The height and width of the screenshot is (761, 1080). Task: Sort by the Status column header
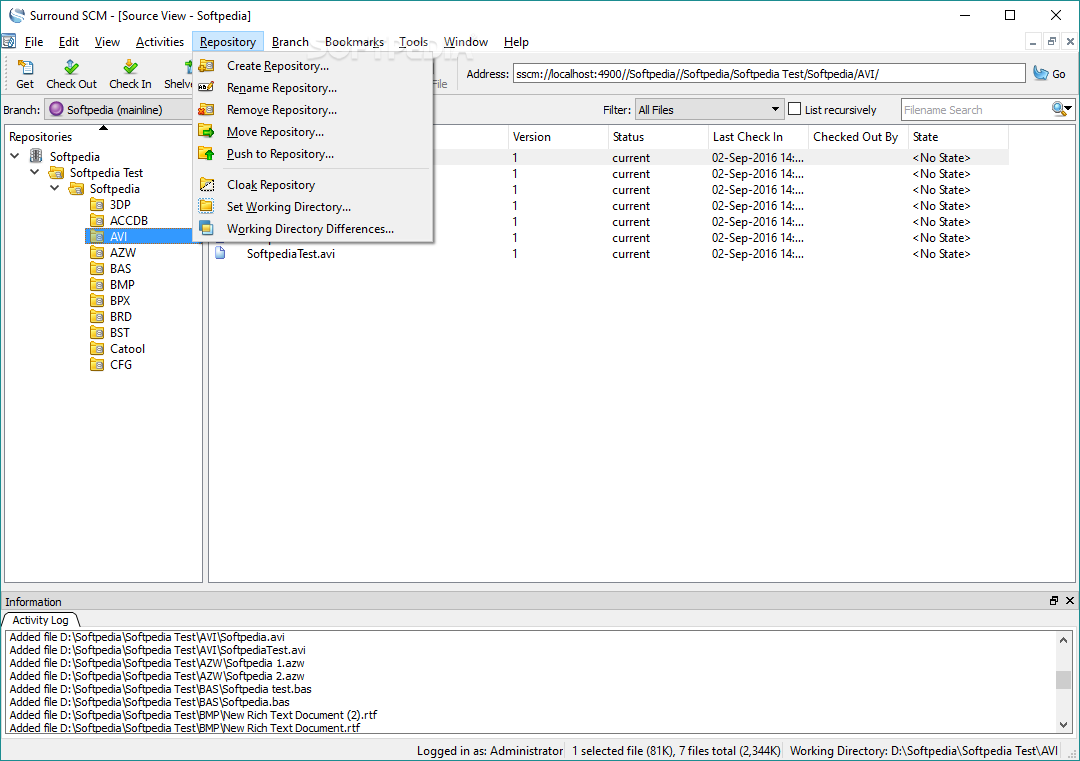[x=658, y=136]
